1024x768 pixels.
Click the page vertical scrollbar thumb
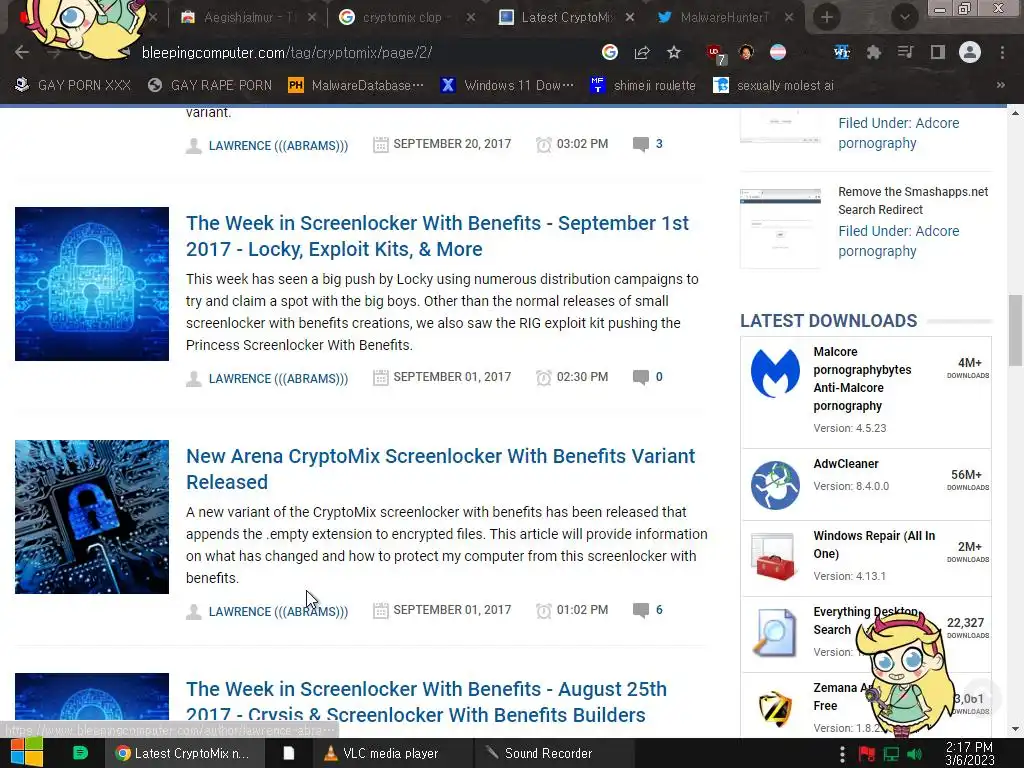(1015, 330)
